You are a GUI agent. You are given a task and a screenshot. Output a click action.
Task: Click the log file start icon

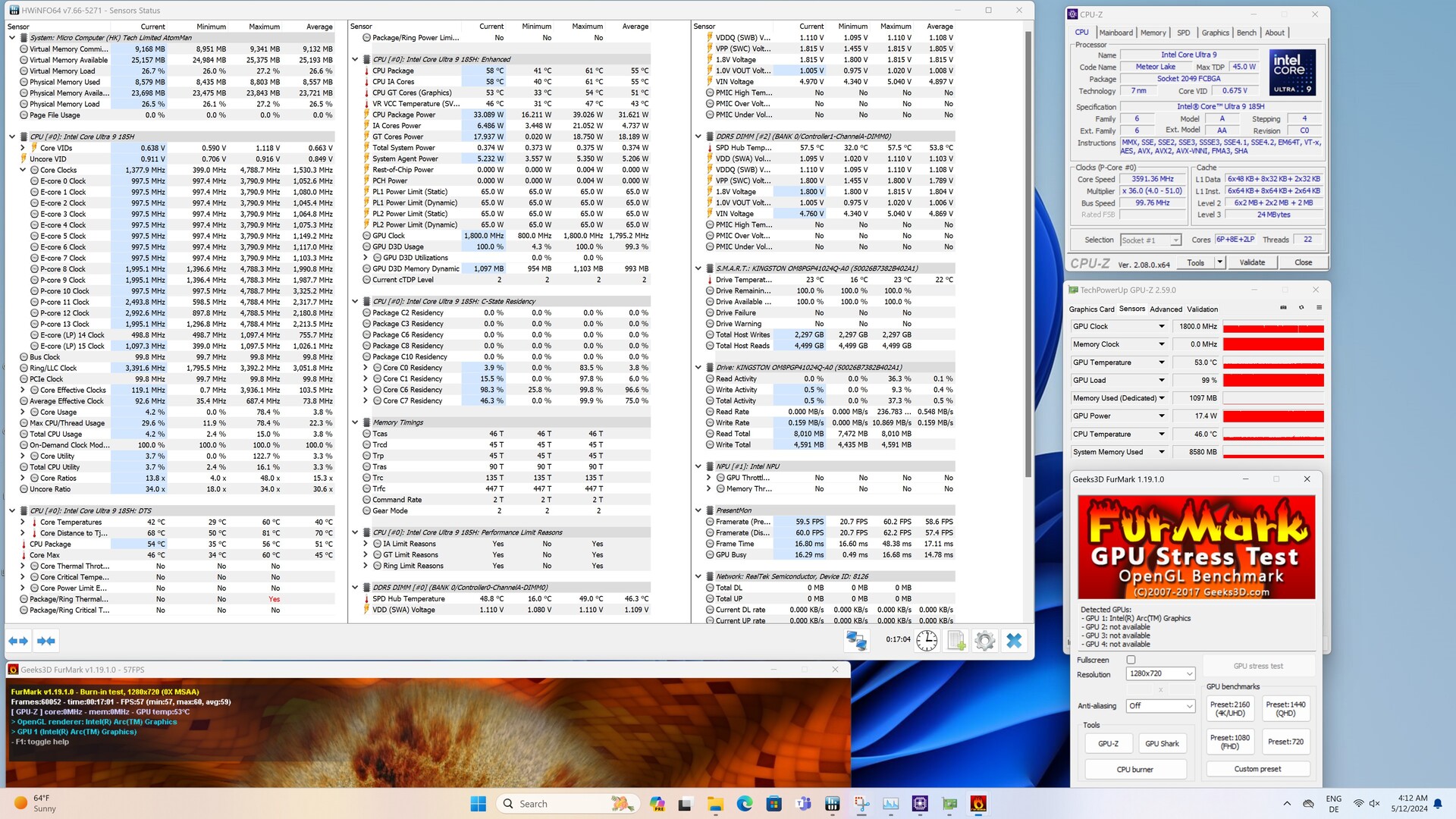click(x=956, y=641)
